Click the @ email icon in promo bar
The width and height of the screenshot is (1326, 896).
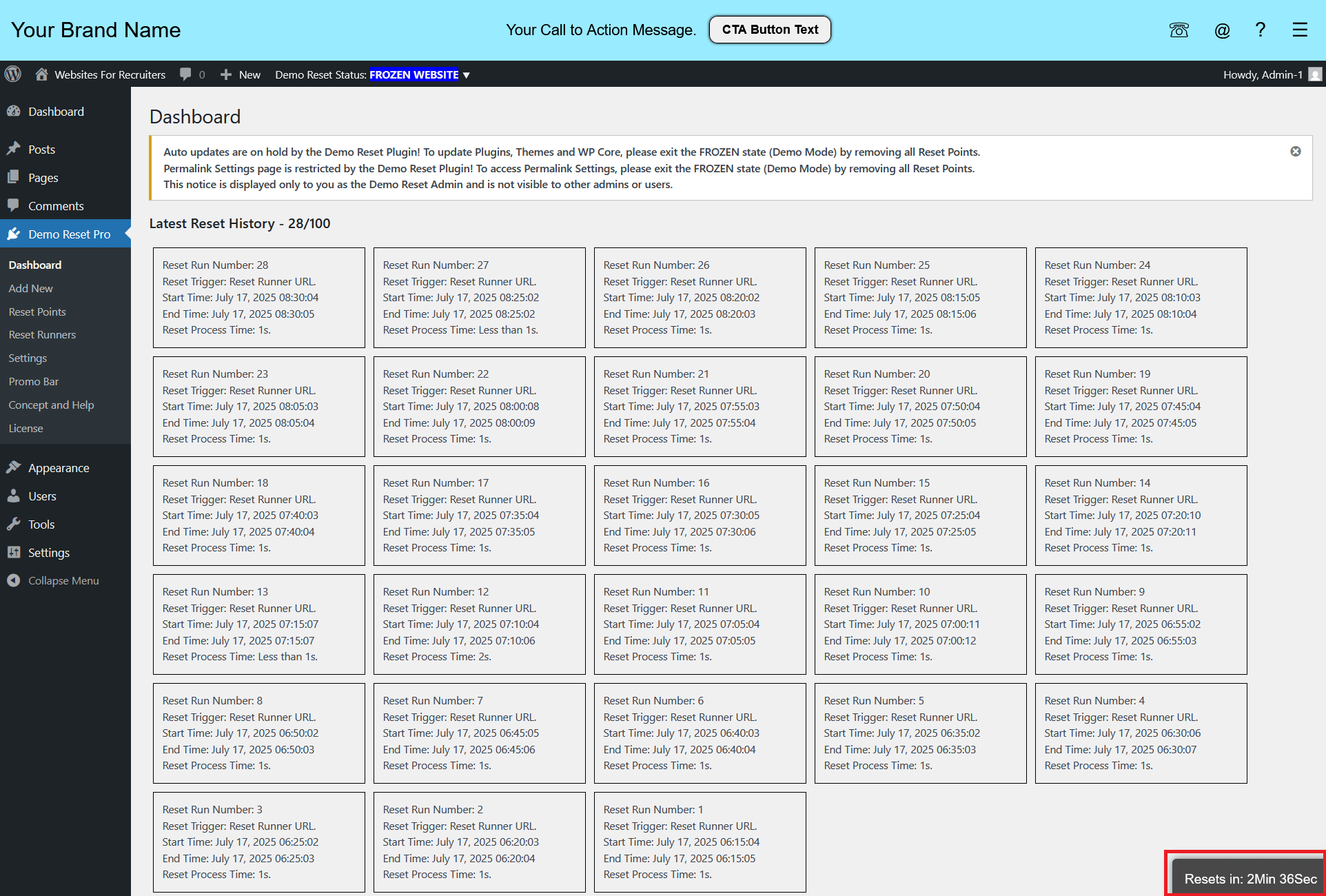1222,30
